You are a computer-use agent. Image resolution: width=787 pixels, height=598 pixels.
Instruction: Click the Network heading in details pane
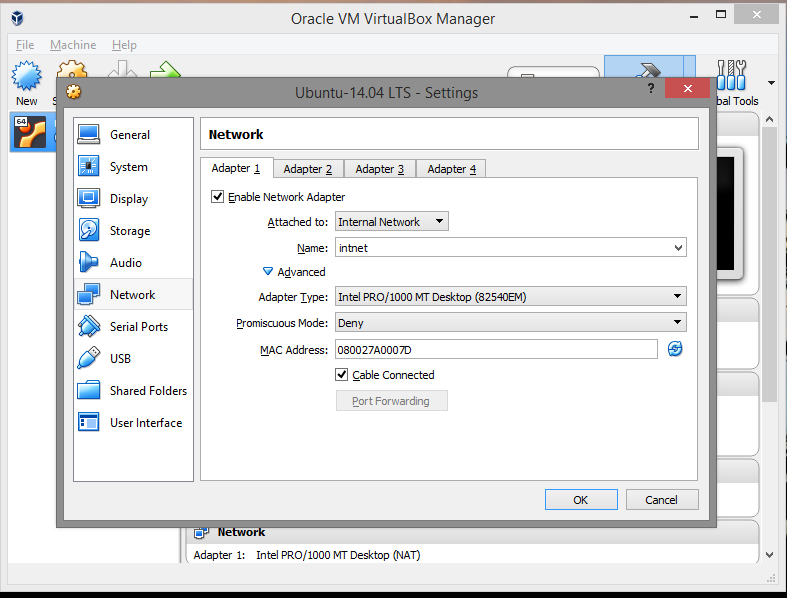(241, 532)
